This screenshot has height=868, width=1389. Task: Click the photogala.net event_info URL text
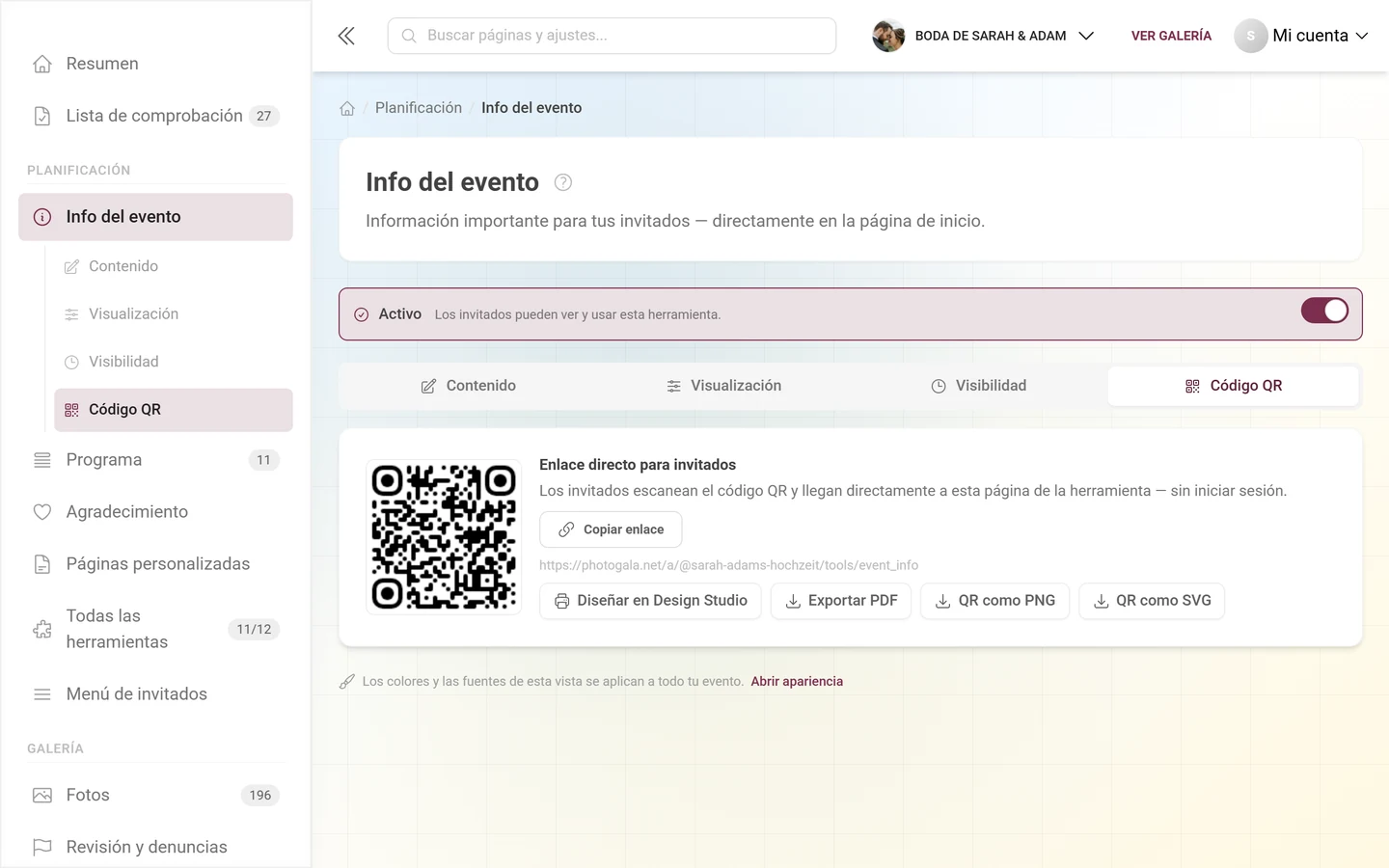[x=728, y=565]
